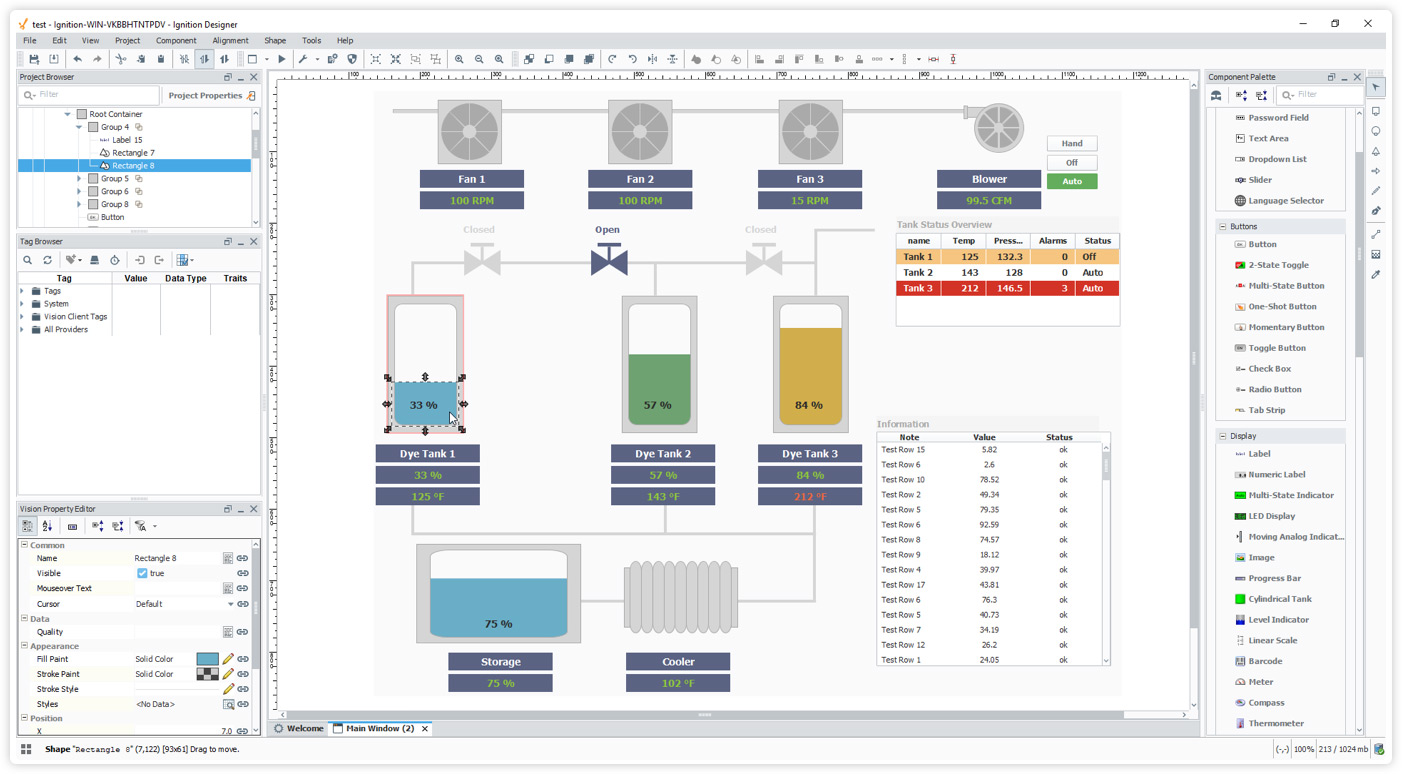Open the Tools menu
This screenshot has height=774, width=1402.
[311, 40]
